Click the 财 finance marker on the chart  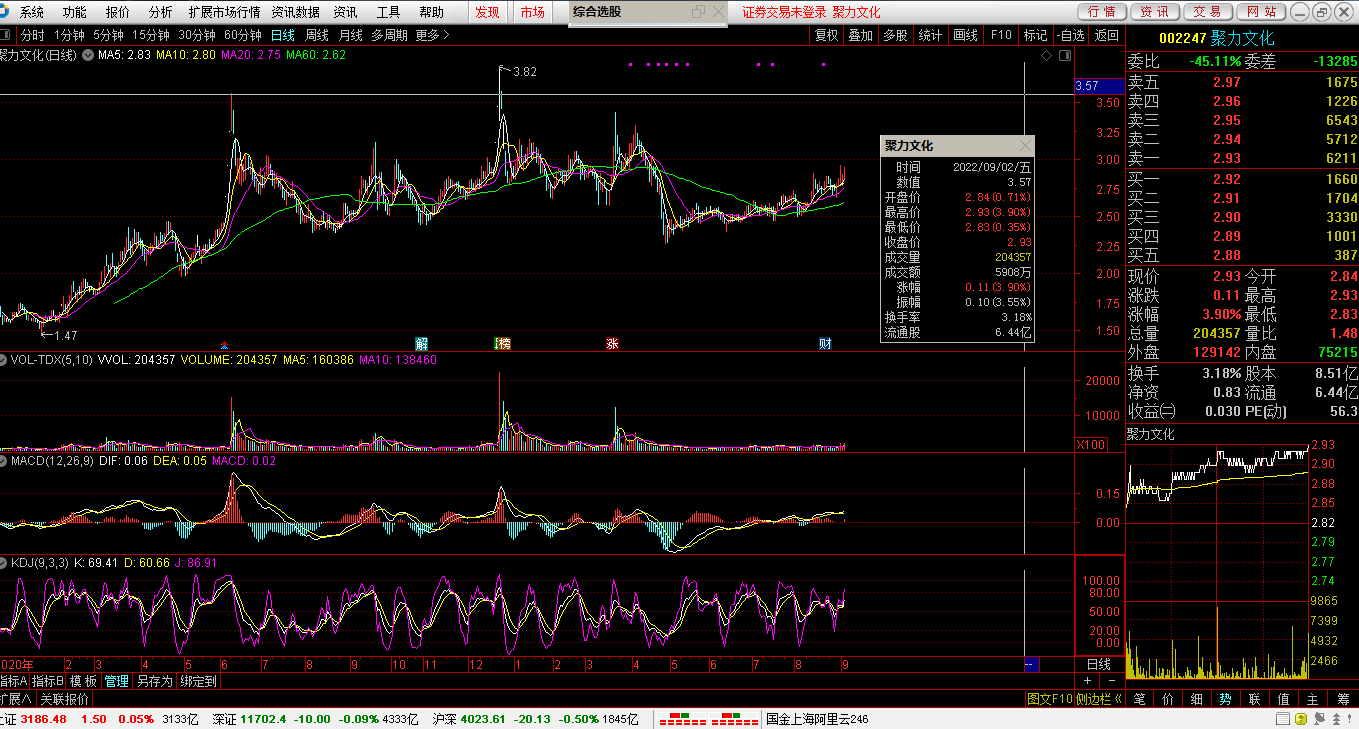[825, 344]
